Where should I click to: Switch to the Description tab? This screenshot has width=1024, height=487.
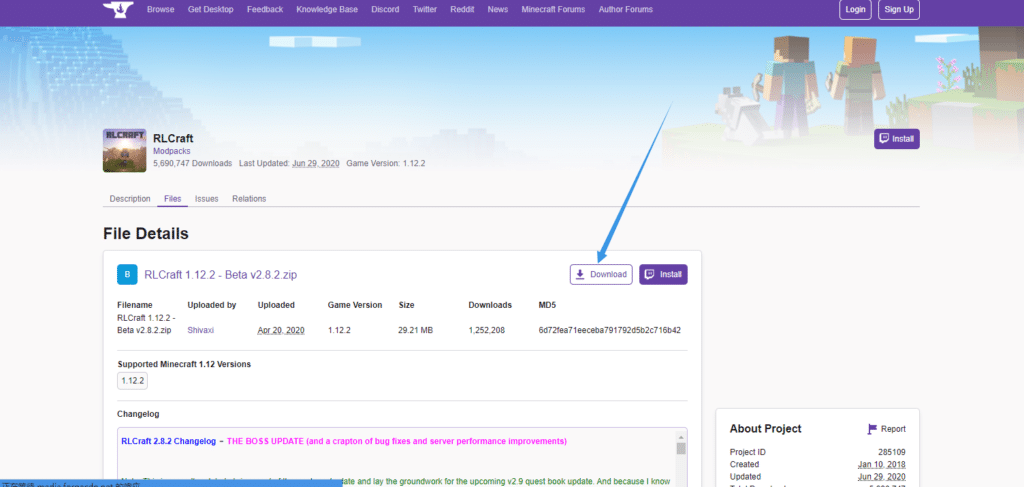pyautogui.click(x=130, y=199)
